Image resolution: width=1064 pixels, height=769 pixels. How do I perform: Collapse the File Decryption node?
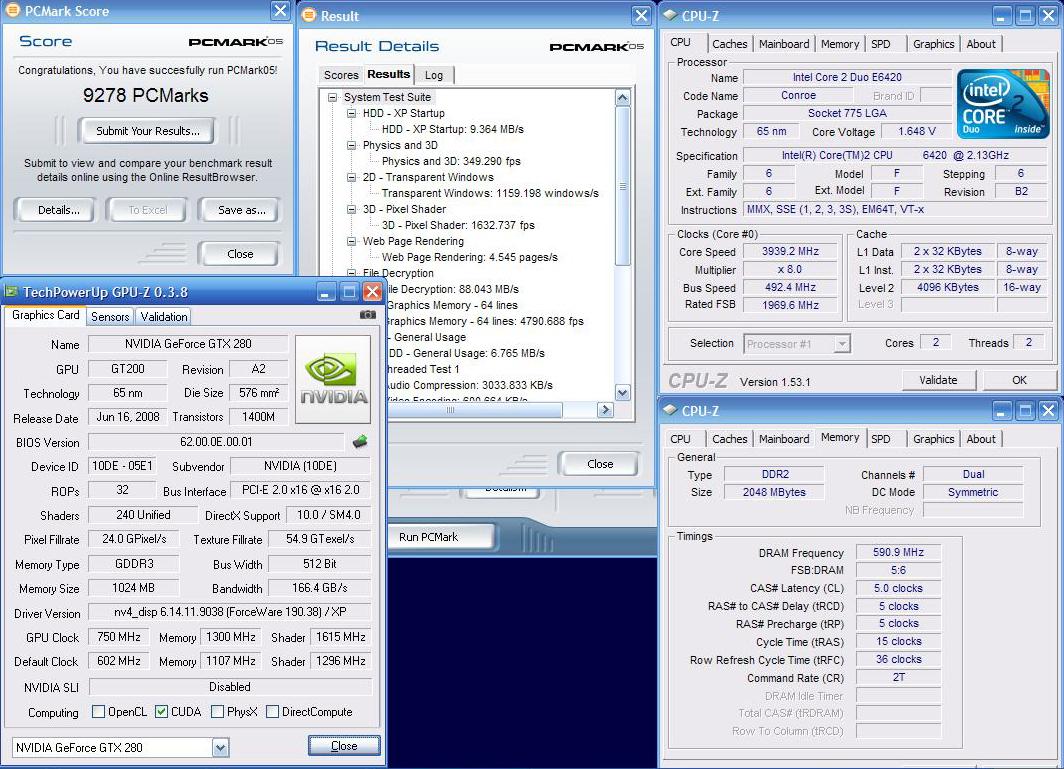tap(352, 273)
